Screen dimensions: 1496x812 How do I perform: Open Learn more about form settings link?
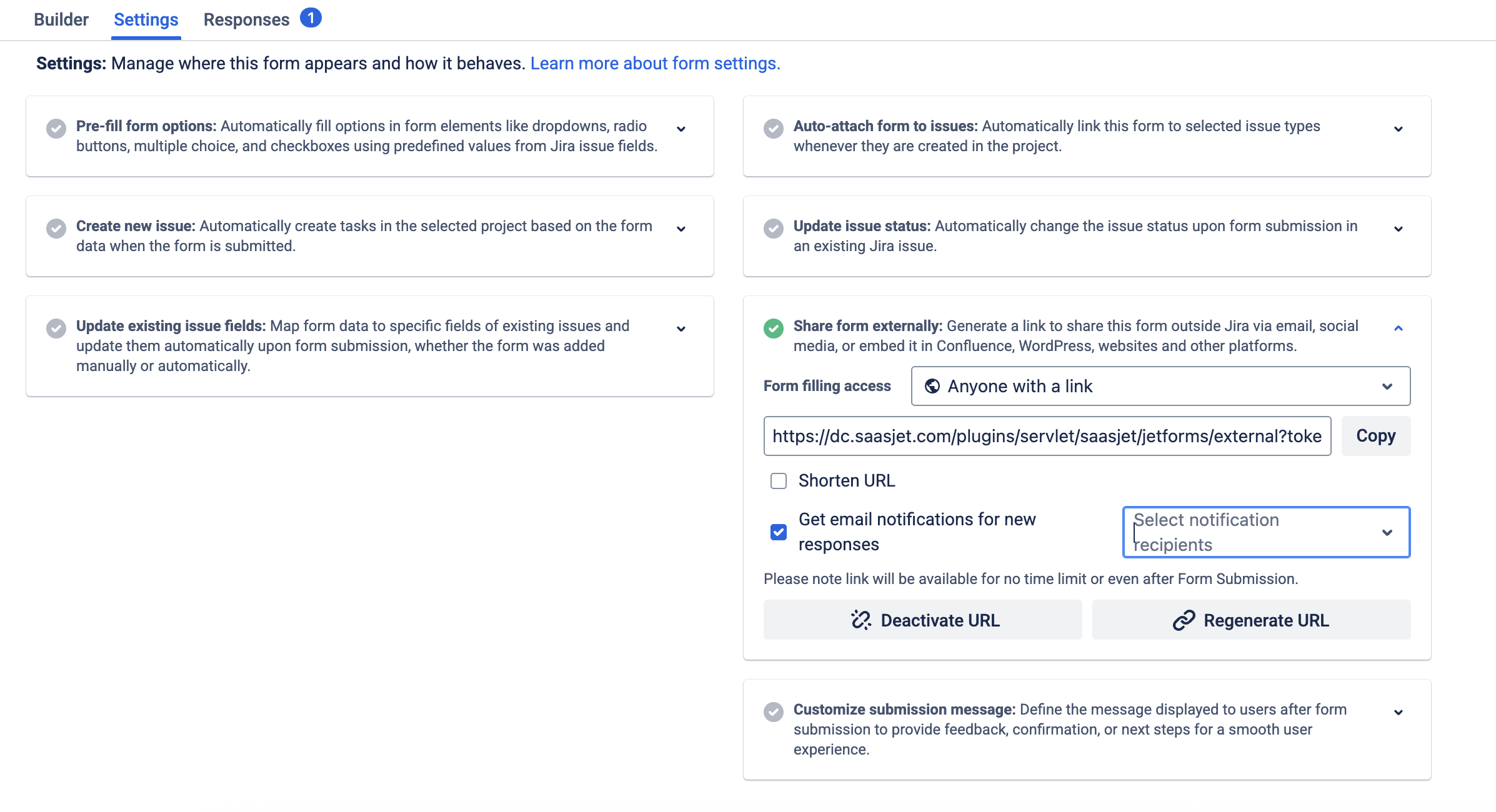[656, 63]
